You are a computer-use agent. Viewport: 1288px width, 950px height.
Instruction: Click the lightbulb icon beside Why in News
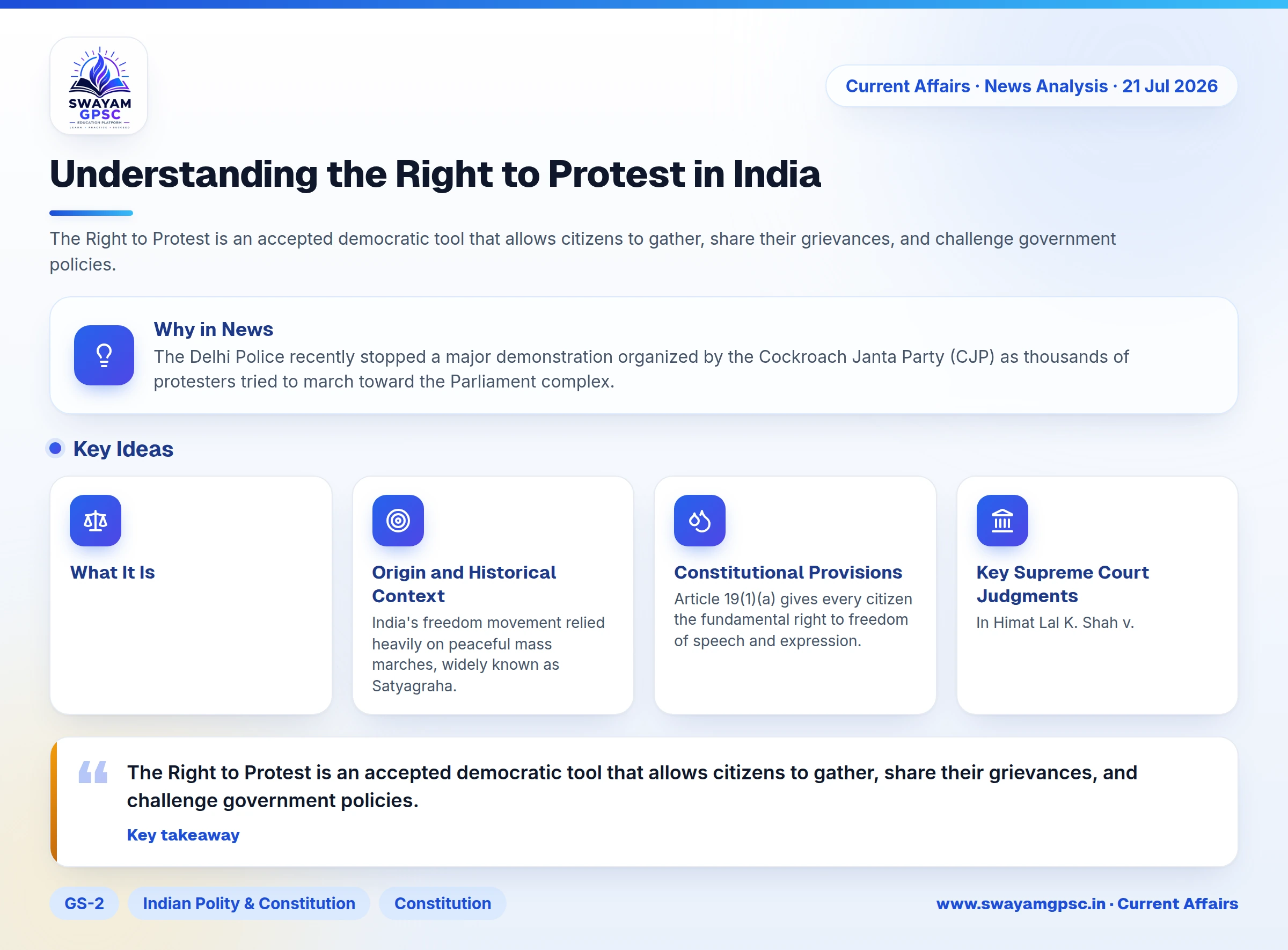pos(104,355)
